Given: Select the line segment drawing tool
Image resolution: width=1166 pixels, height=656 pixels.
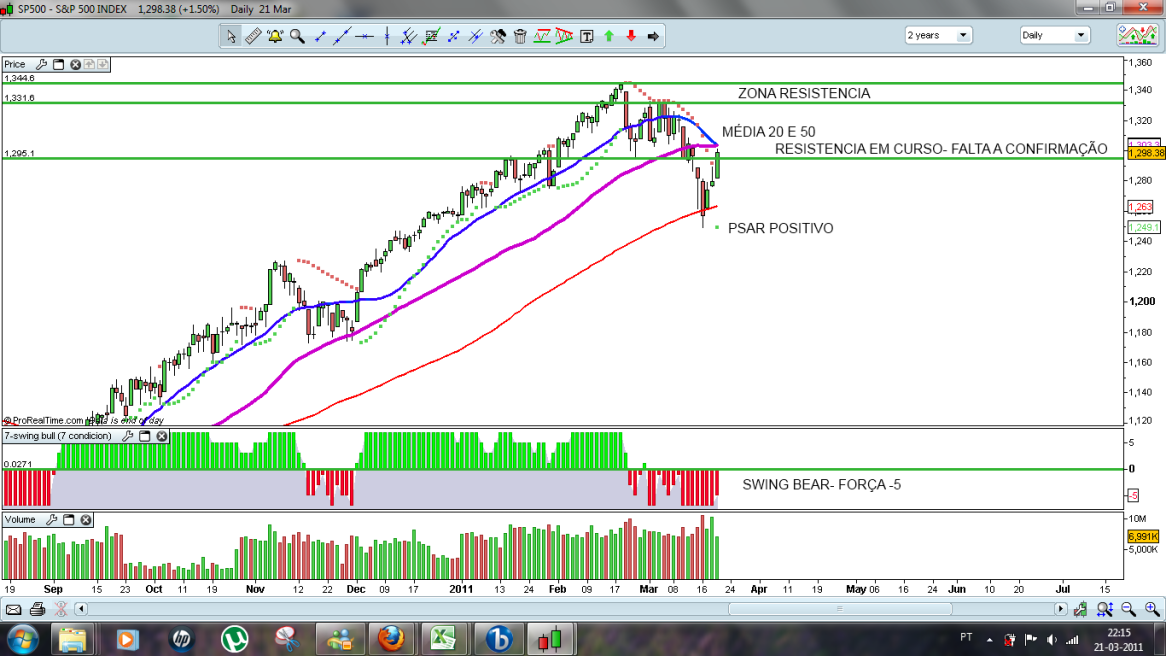Looking at the screenshot, I should pos(321,36).
